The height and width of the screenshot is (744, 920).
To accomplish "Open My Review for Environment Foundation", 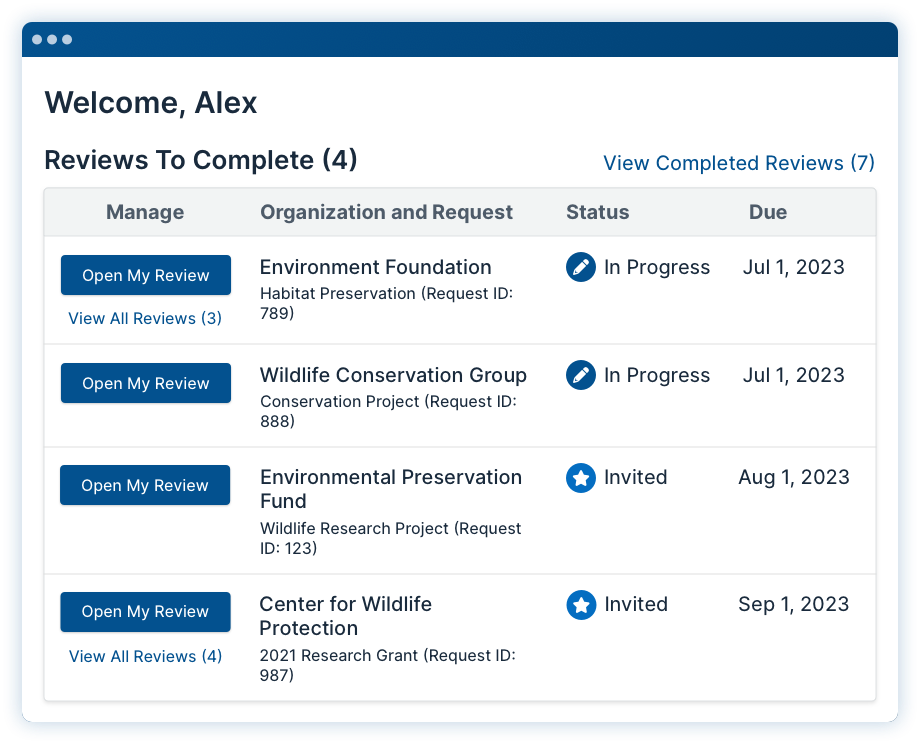I will [146, 275].
